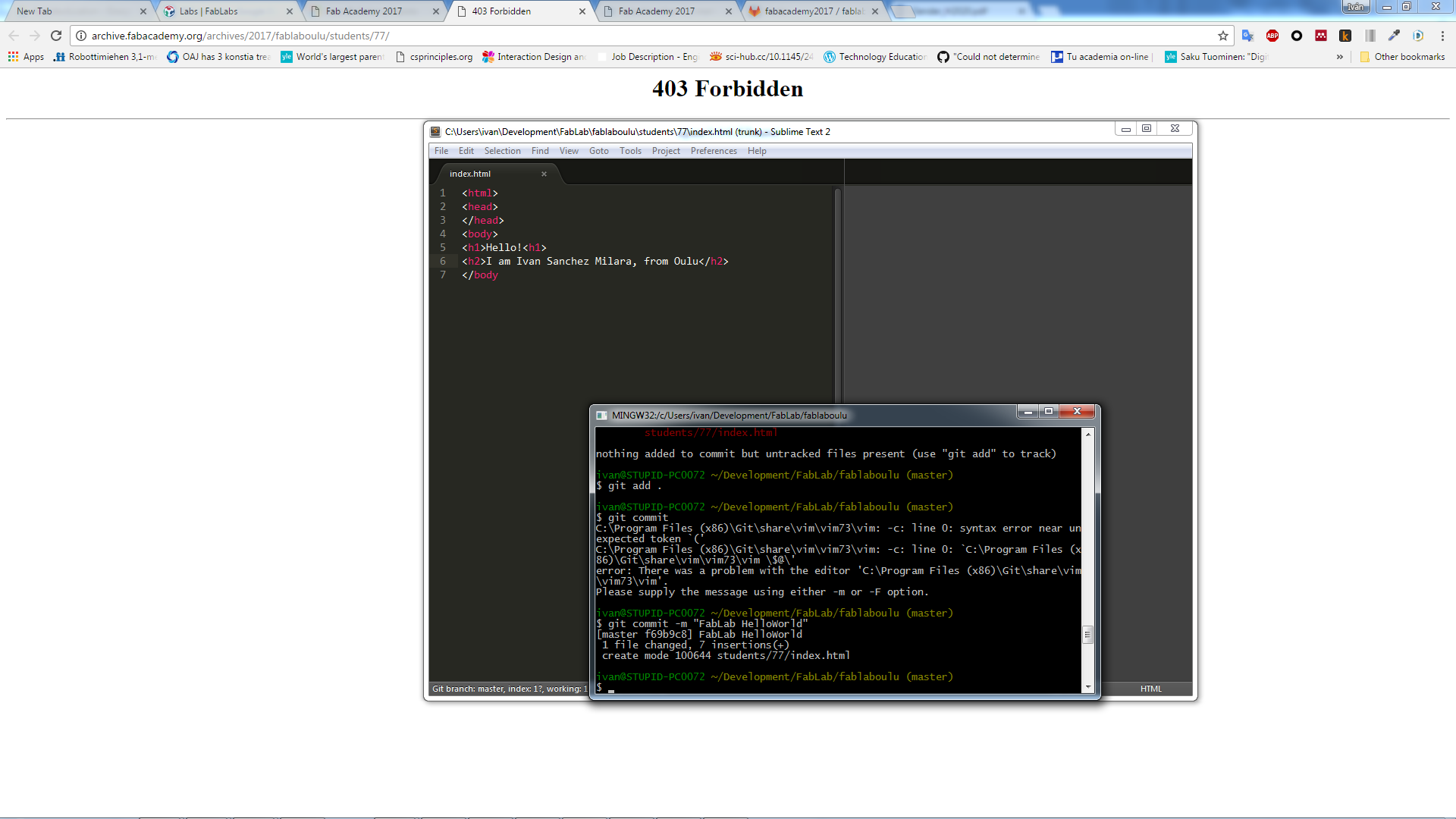This screenshot has height=819, width=1456.
Task: Open the Adblock Plus (ABP) extension icon
Action: pos(1272,36)
